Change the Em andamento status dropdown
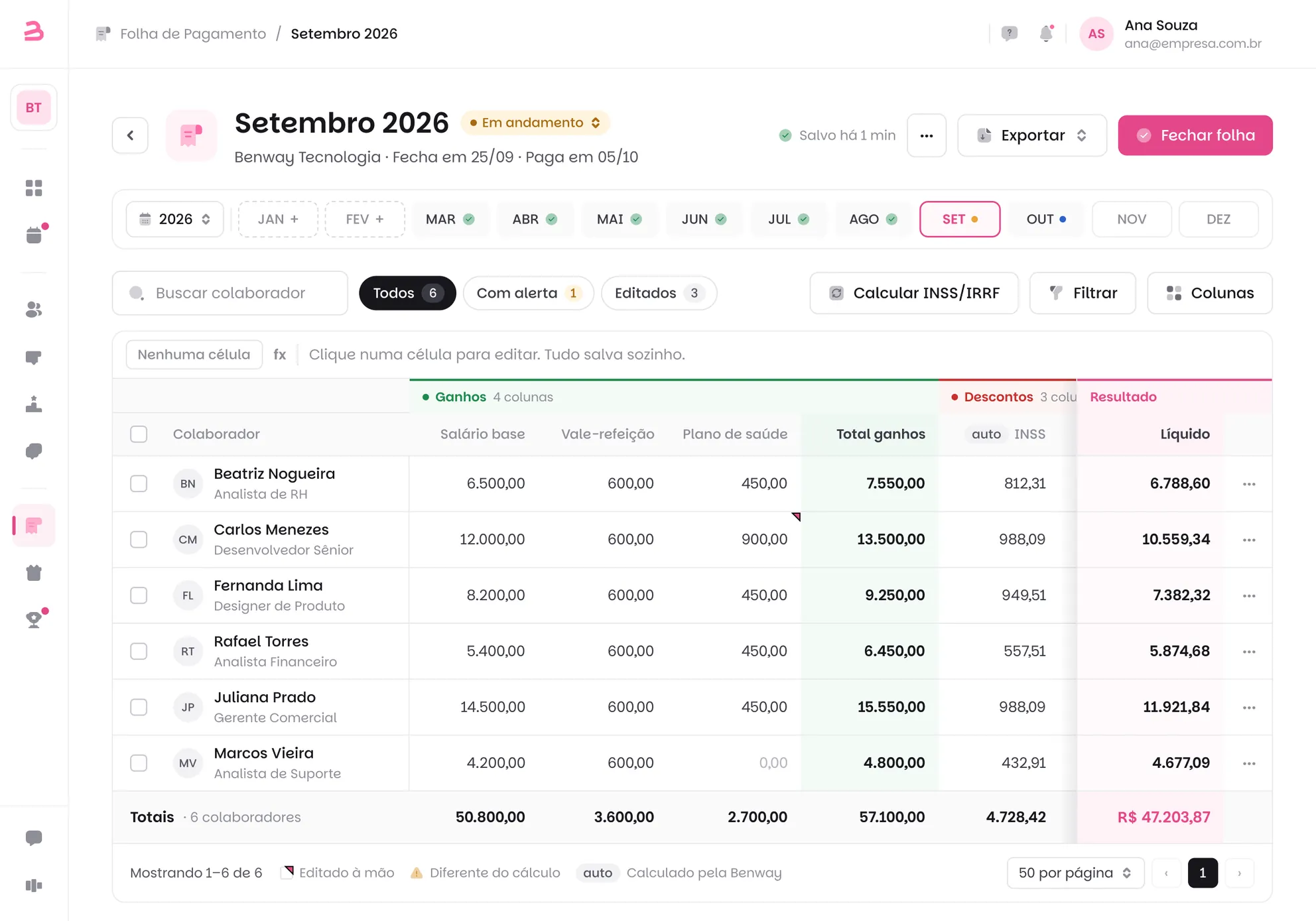Screen dimensions: 1316x921 click(x=535, y=123)
